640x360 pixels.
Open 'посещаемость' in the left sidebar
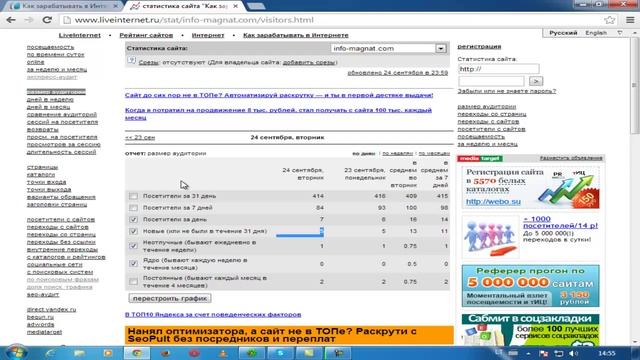(51, 47)
